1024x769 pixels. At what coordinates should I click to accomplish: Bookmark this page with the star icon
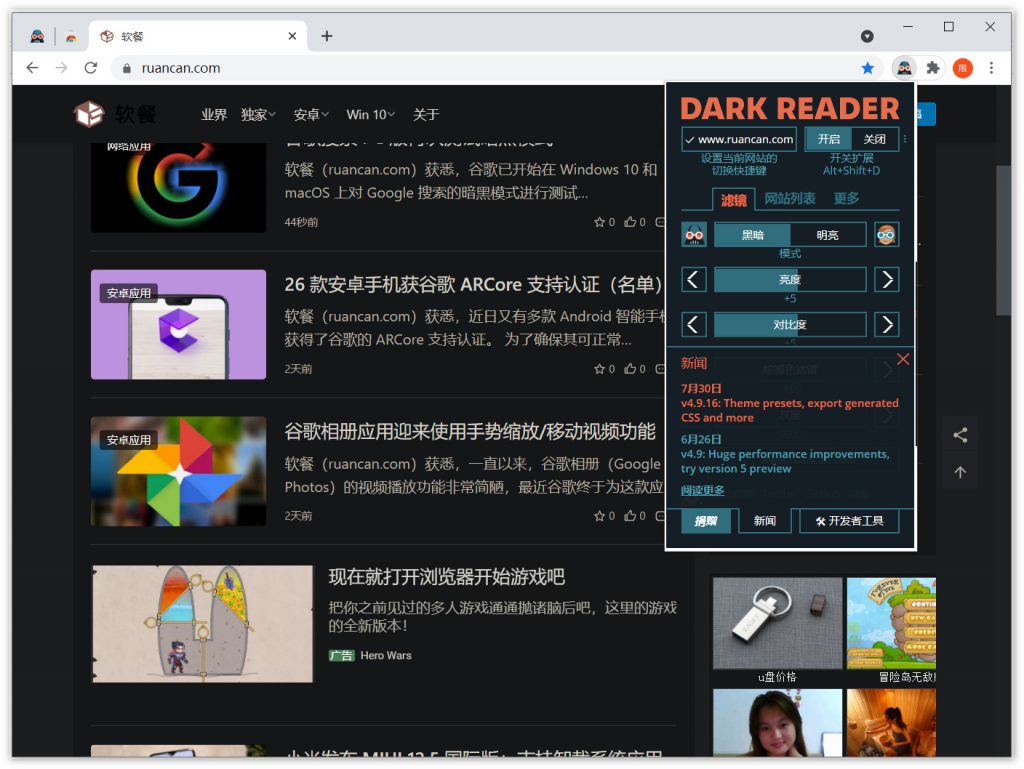click(x=868, y=68)
